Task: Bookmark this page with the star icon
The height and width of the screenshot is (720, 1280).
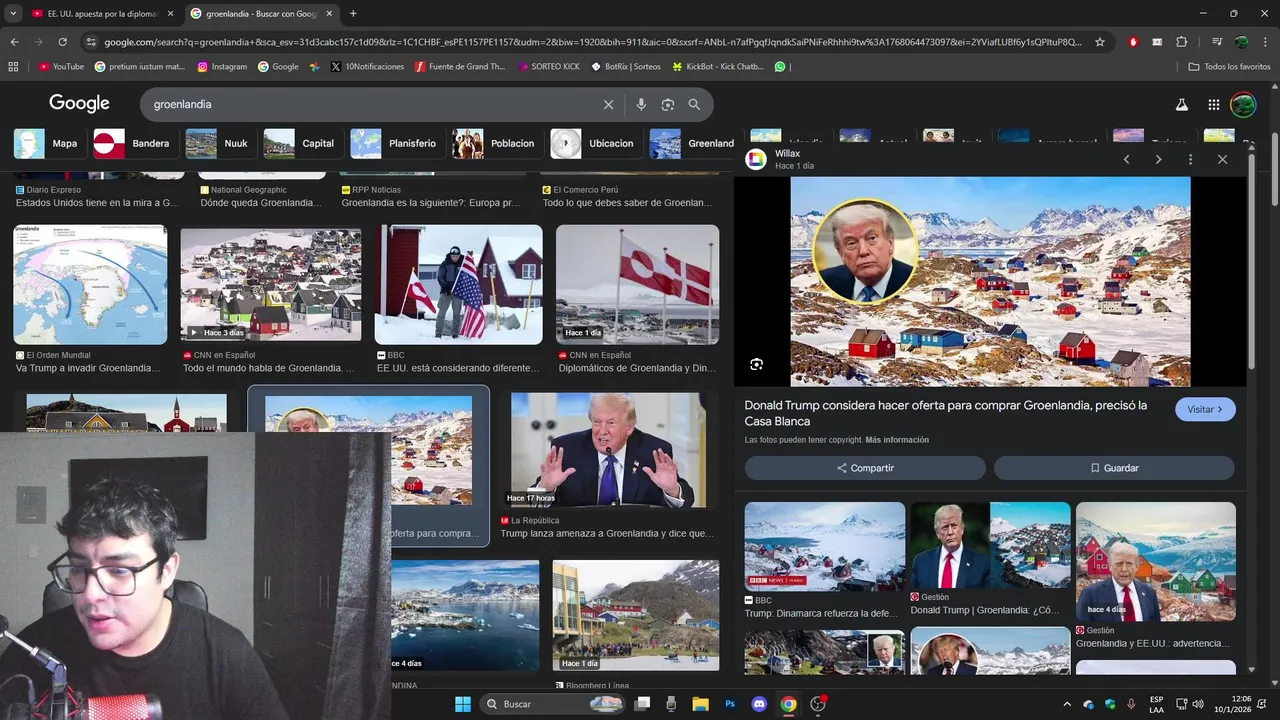Action: click(1100, 42)
